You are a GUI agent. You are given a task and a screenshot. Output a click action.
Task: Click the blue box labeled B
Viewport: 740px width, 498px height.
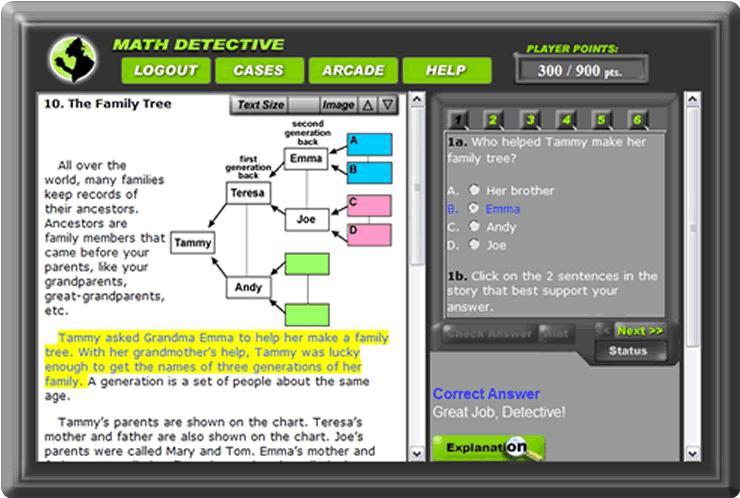[370, 173]
